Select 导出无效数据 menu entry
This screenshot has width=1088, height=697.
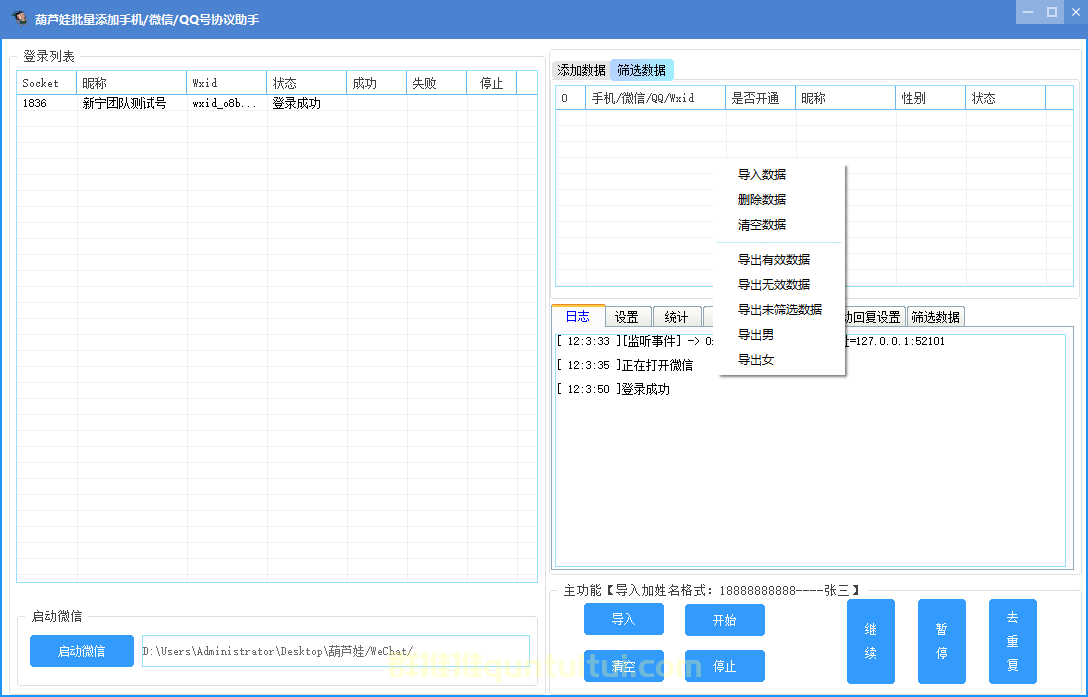pos(774,285)
